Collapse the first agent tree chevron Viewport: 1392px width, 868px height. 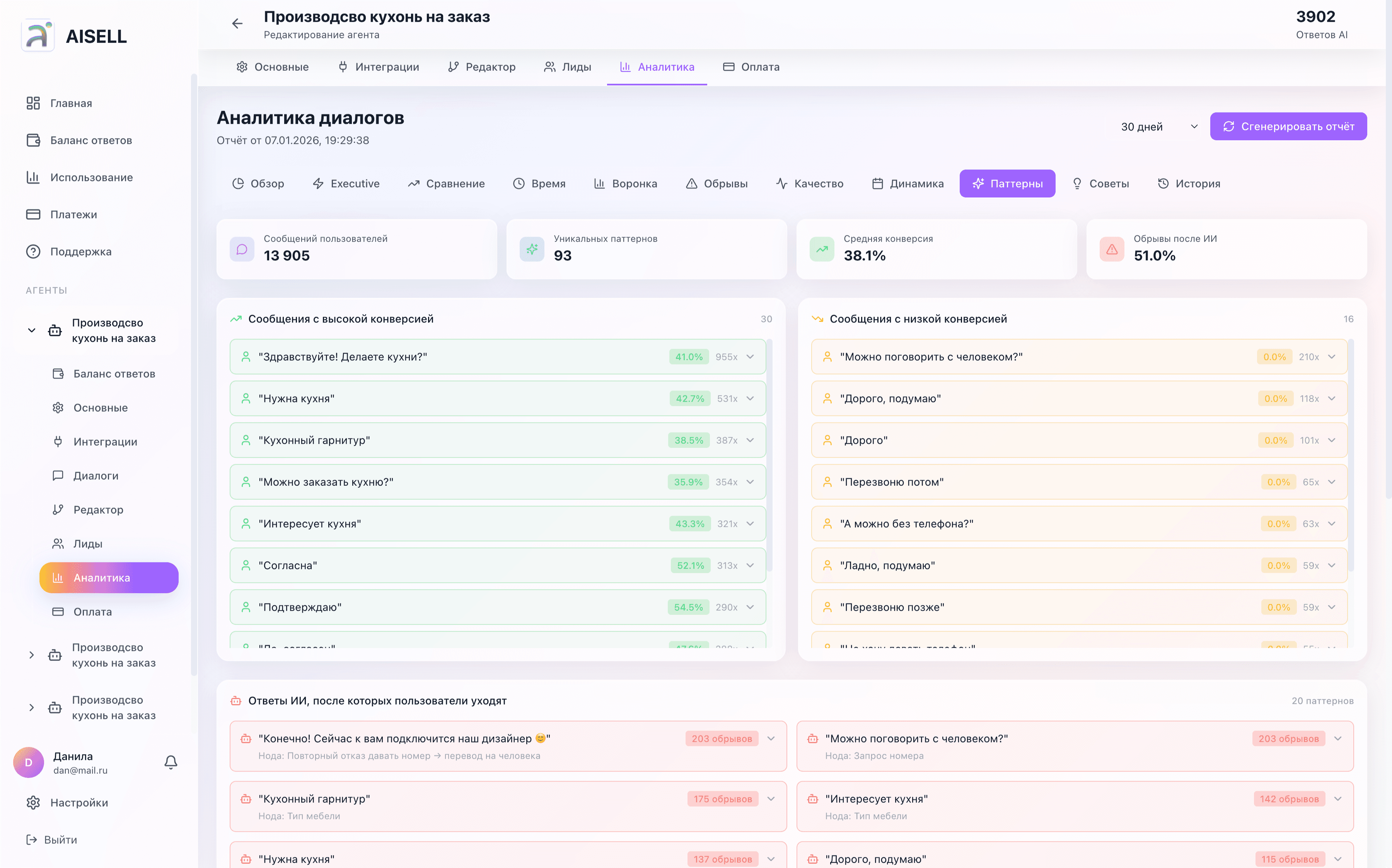pyautogui.click(x=32, y=330)
